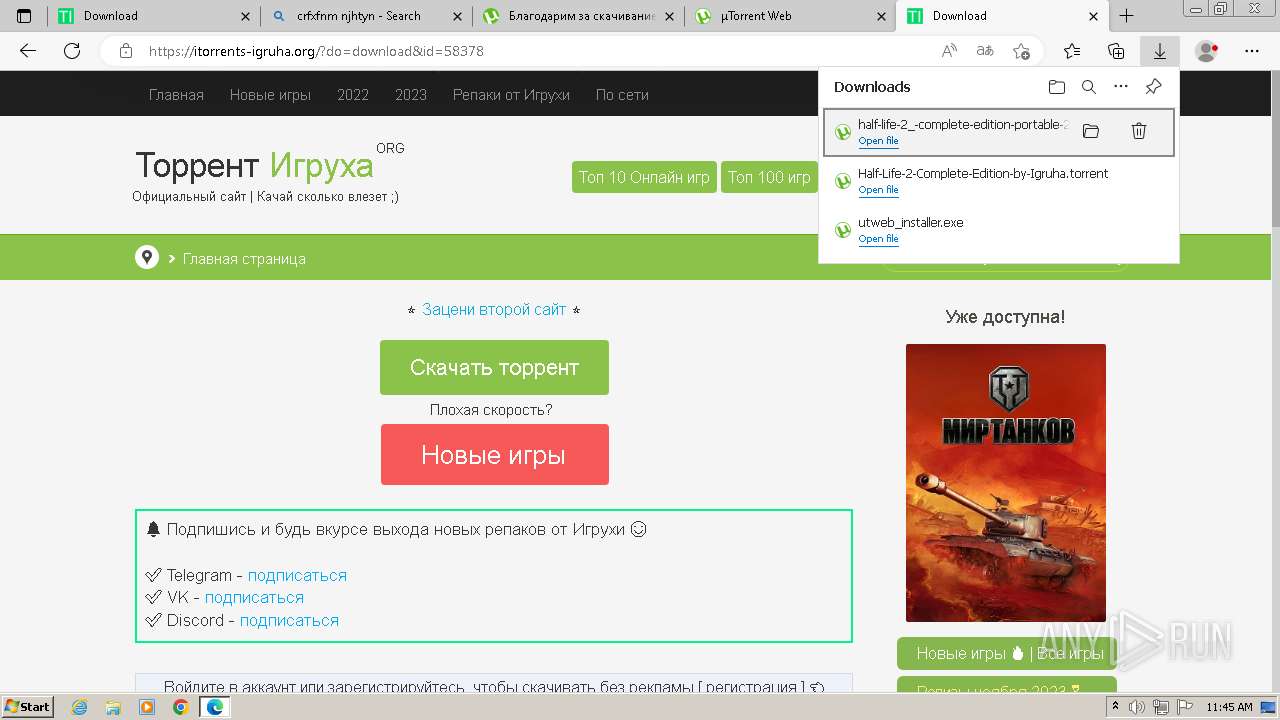The image size is (1280, 720).
Task: Launch Internet Explorer from the taskbar
Action: click(80, 707)
